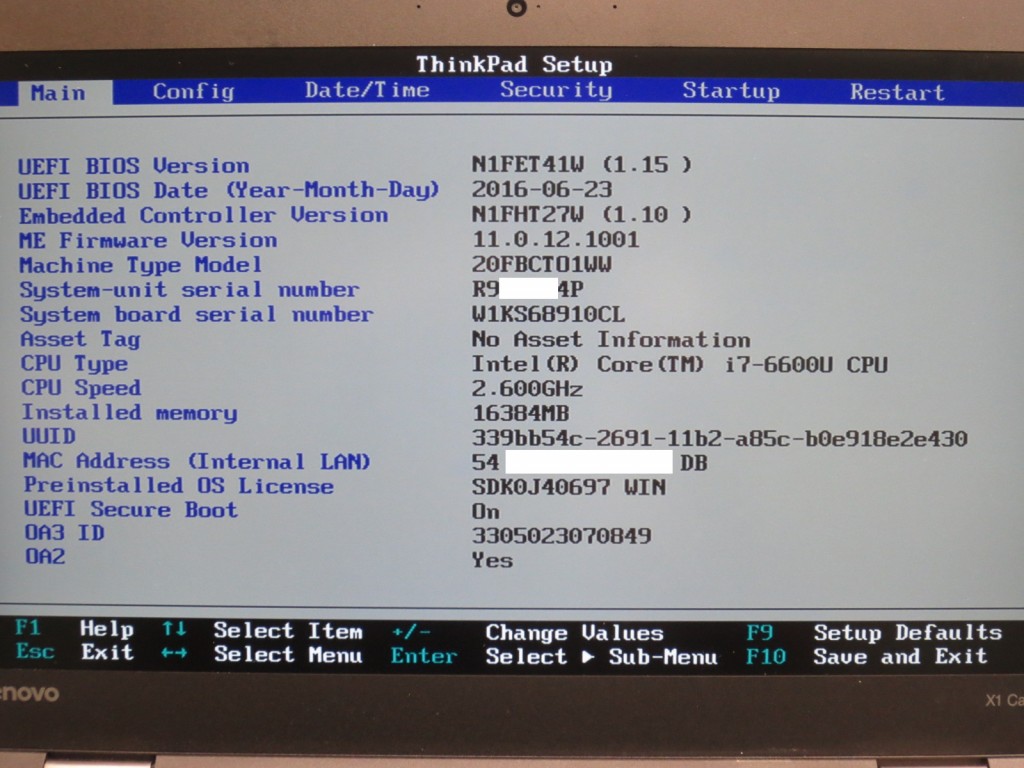Click the F9 Setup Defaults hint
Image resolution: width=1024 pixels, height=768 pixels.
(x=874, y=632)
